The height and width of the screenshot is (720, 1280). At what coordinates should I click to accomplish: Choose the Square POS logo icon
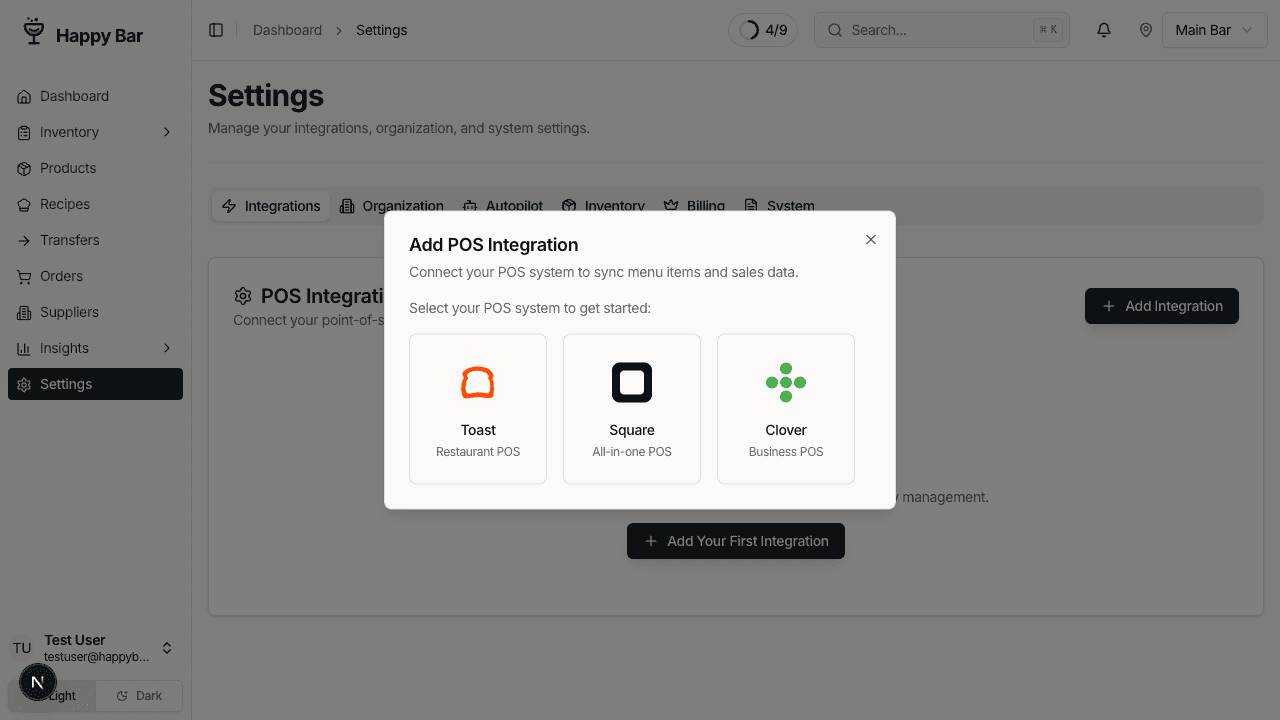pyautogui.click(x=632, y=382)
